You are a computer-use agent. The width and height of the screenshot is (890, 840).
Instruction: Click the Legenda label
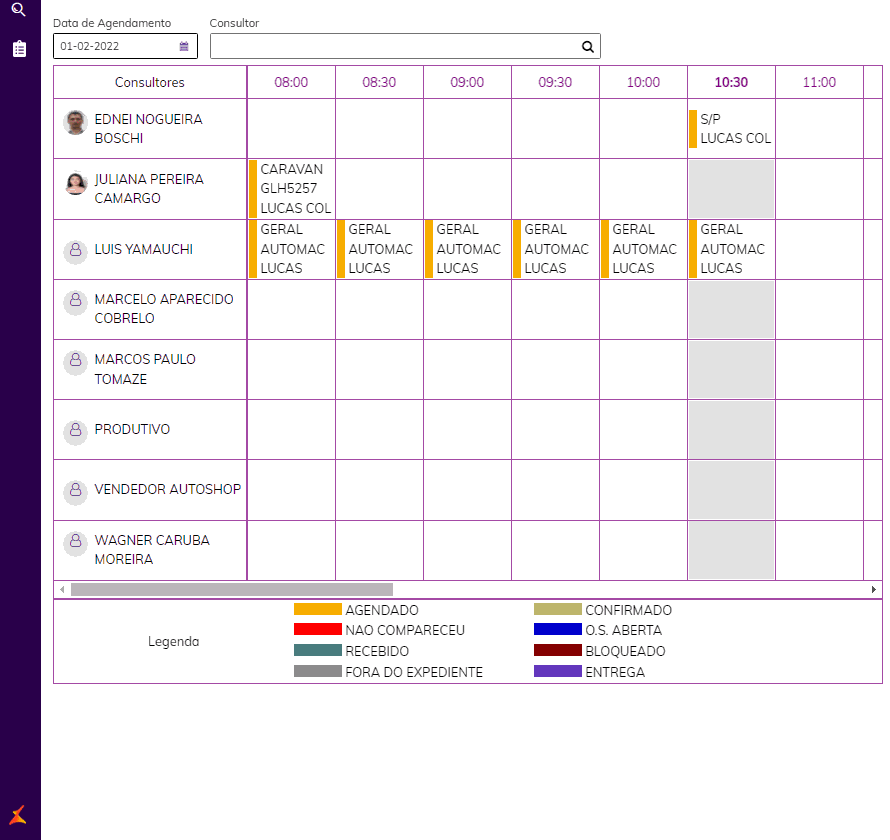(x=174, y=641)
